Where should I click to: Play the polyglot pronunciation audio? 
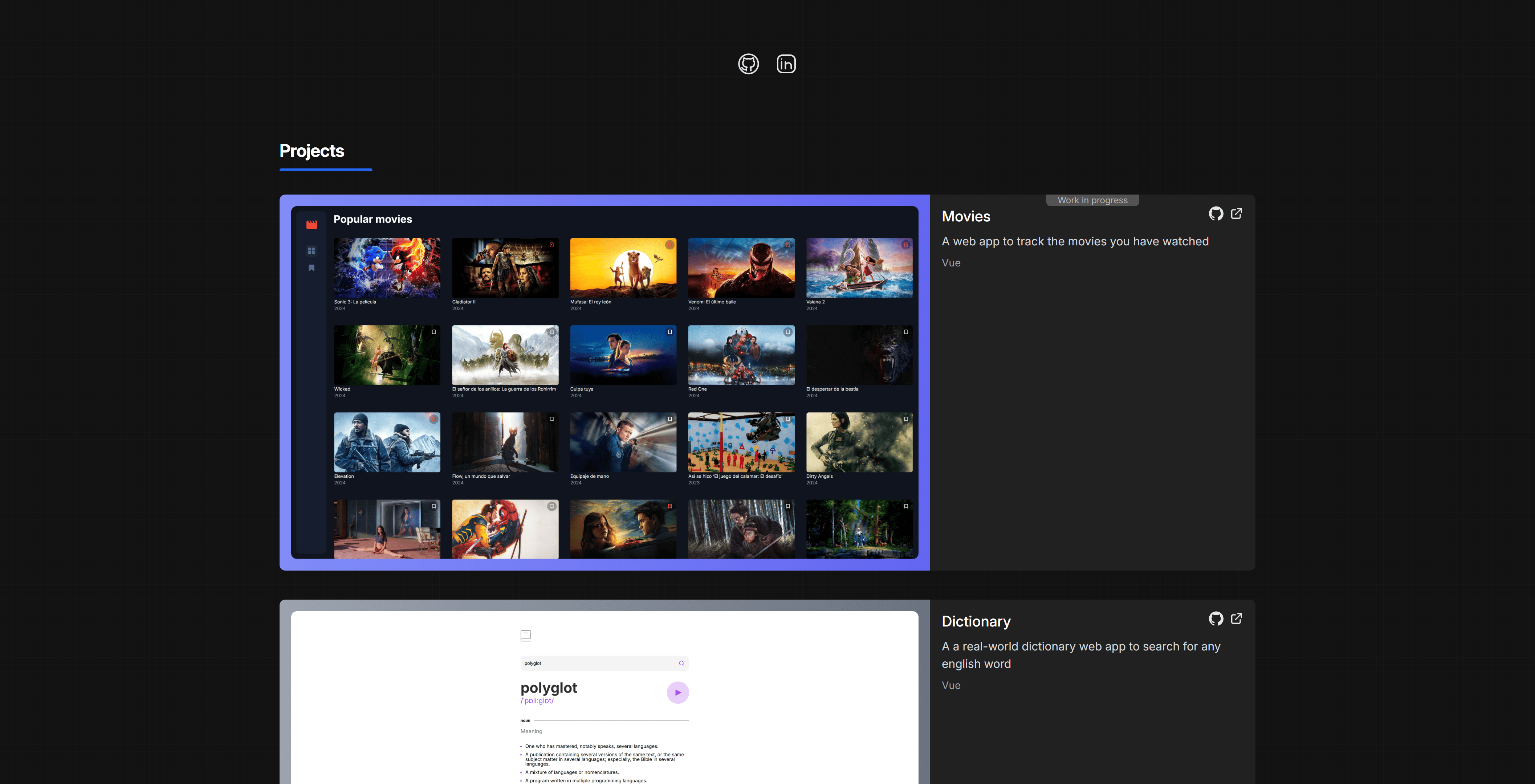[677, 692]
